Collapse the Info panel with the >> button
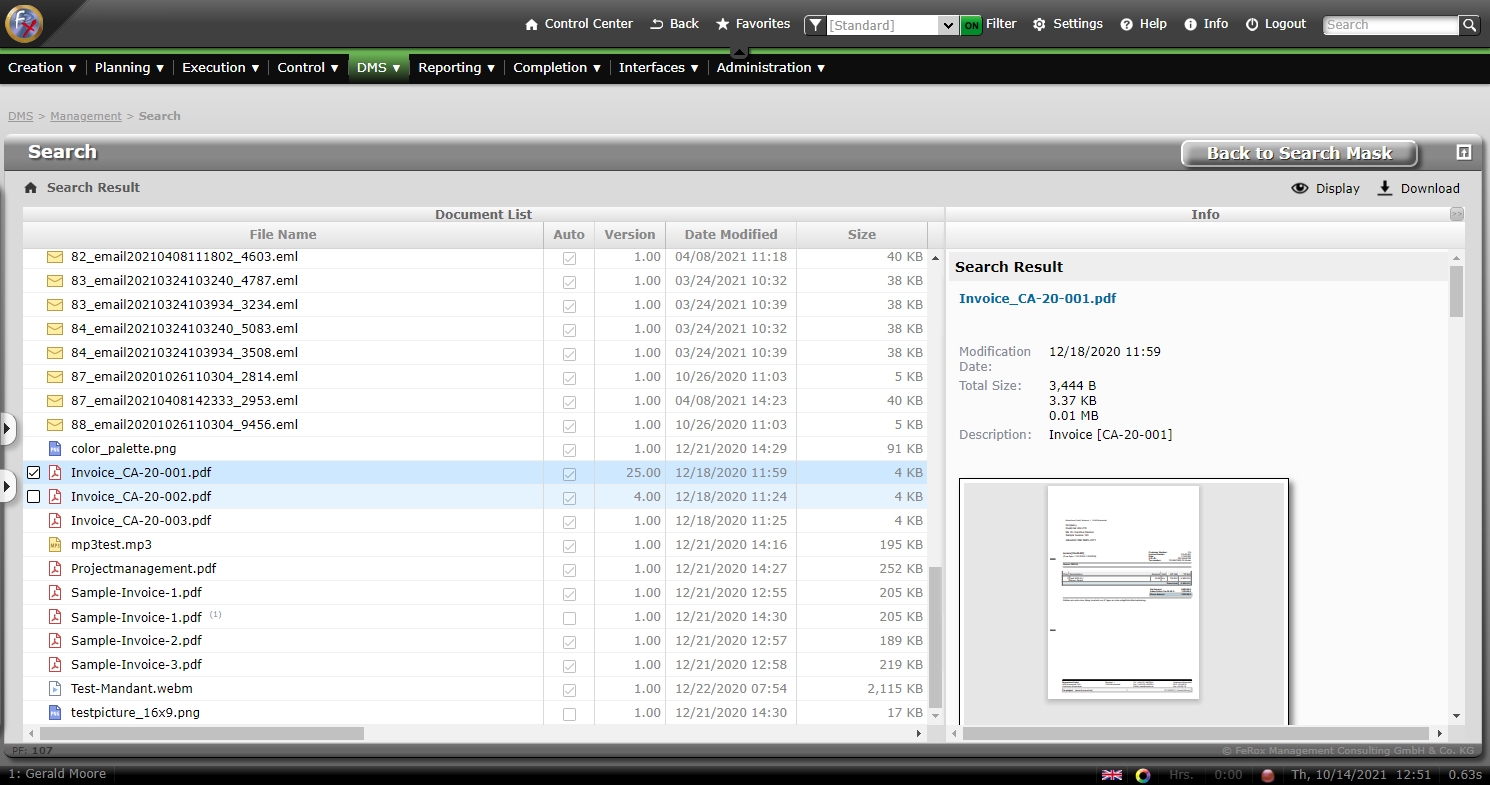 click(x=1457, y=214)
